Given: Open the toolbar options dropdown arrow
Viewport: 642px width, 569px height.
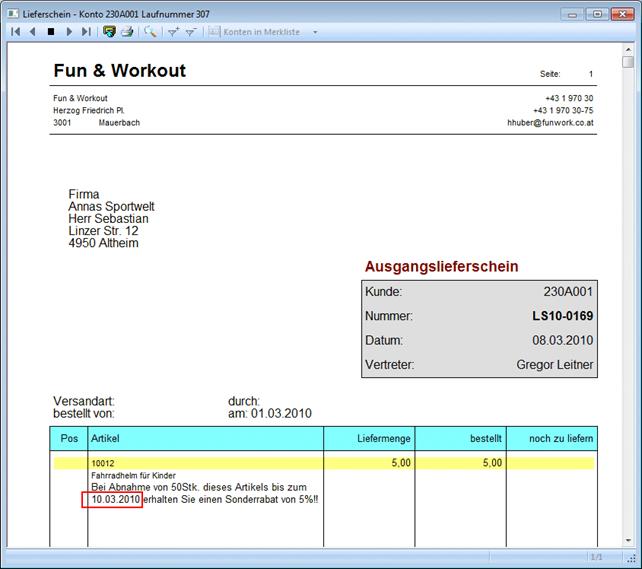Looking at the screenshot, I should point(316,32).
